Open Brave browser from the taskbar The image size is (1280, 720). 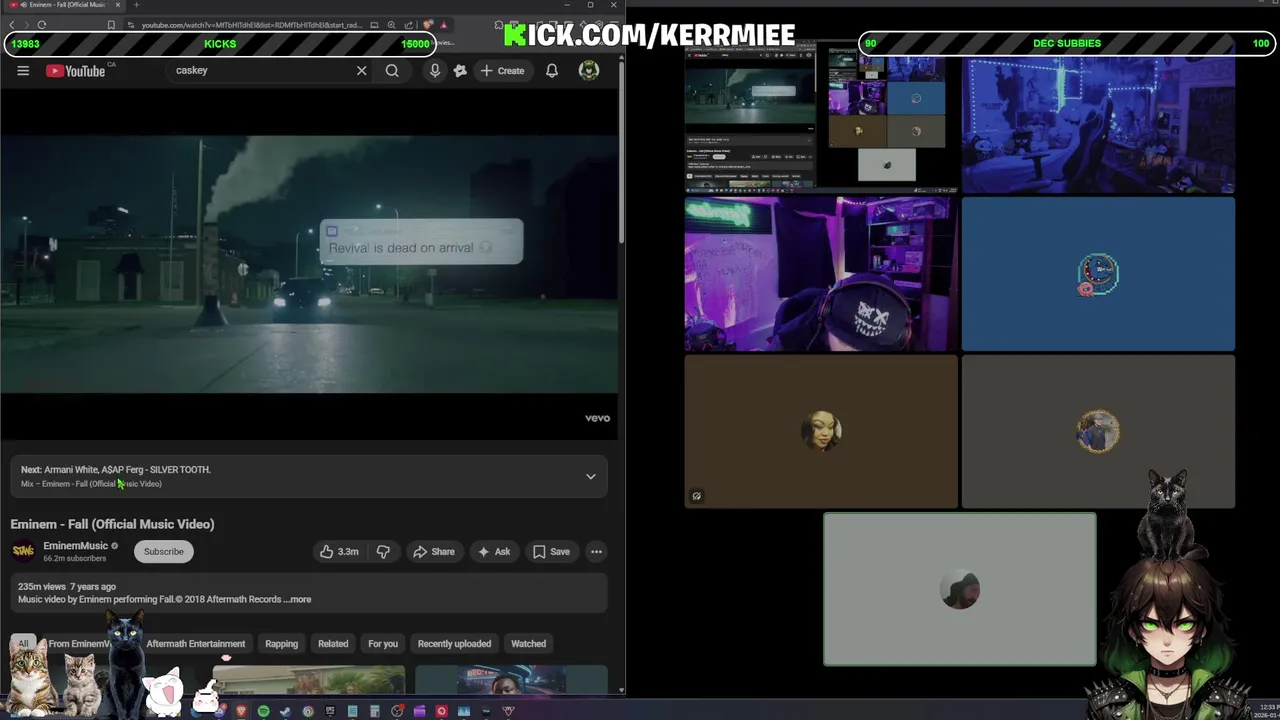(x=241, y=711)
